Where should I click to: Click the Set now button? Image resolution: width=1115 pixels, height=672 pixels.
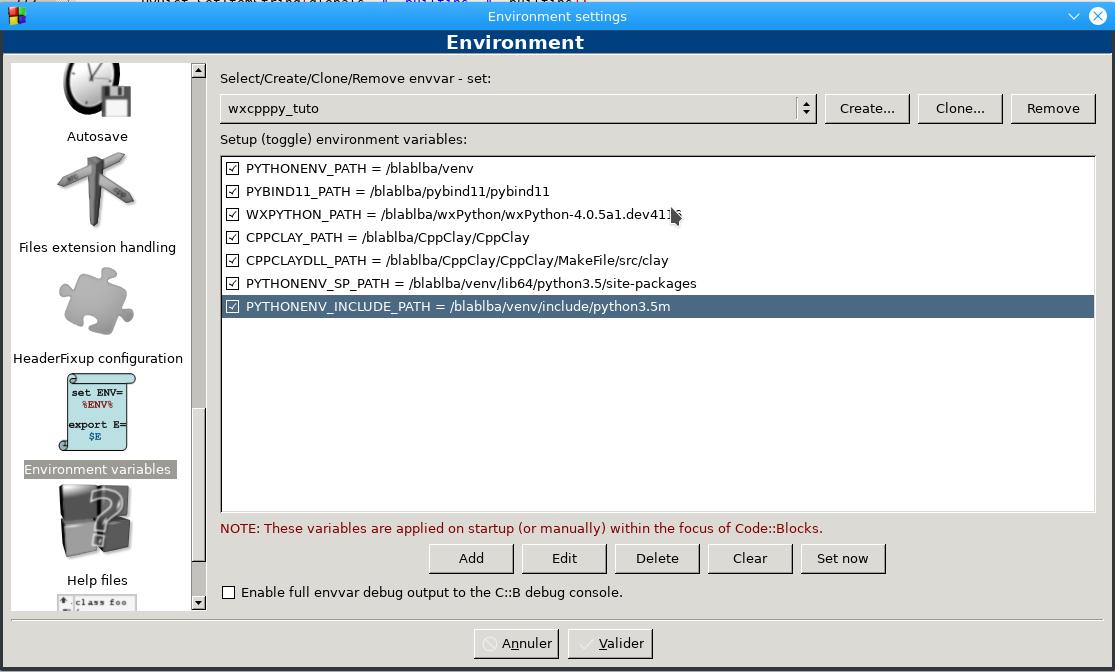click(x=843, y=558)
